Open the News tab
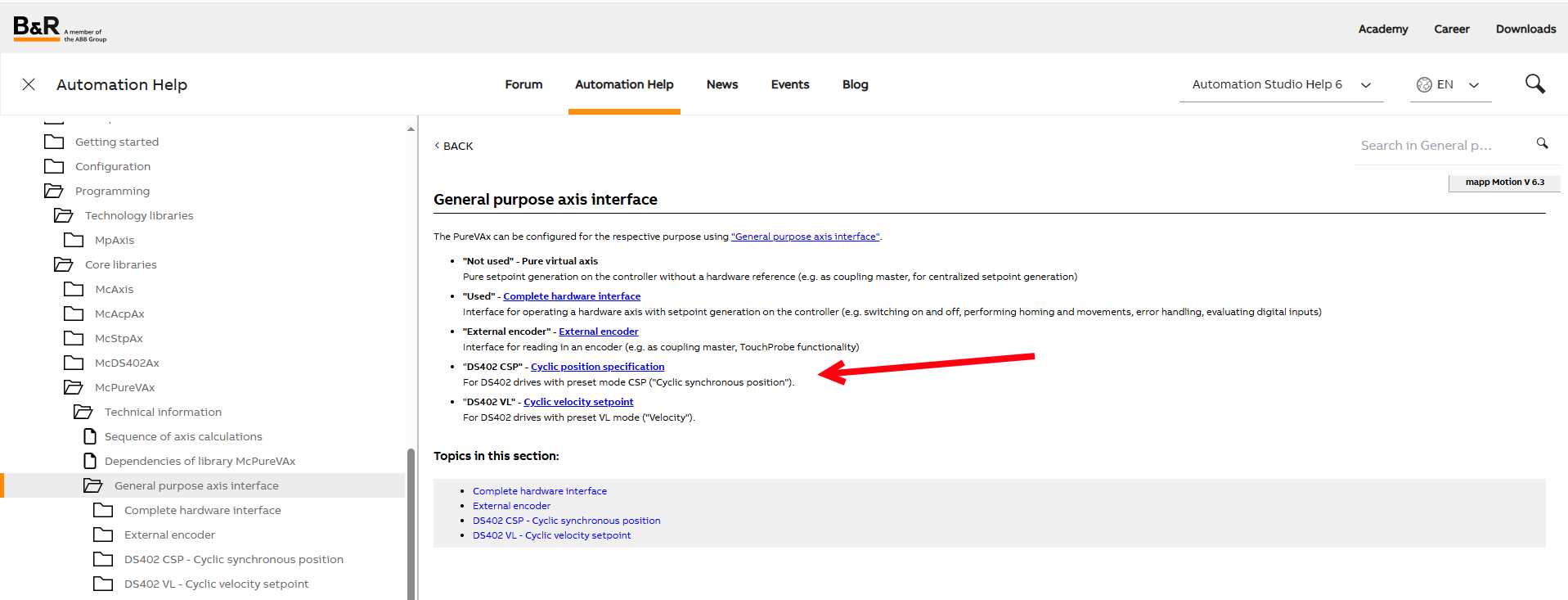This screenshot has width=1568, height=600. click(x=722, y=84)
